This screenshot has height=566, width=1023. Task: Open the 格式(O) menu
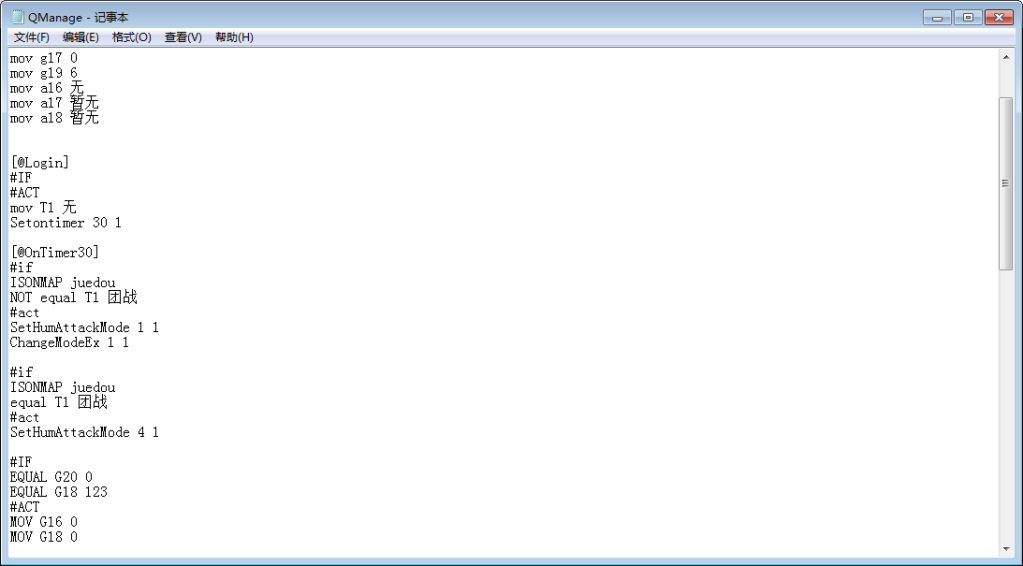click(131, 37)
